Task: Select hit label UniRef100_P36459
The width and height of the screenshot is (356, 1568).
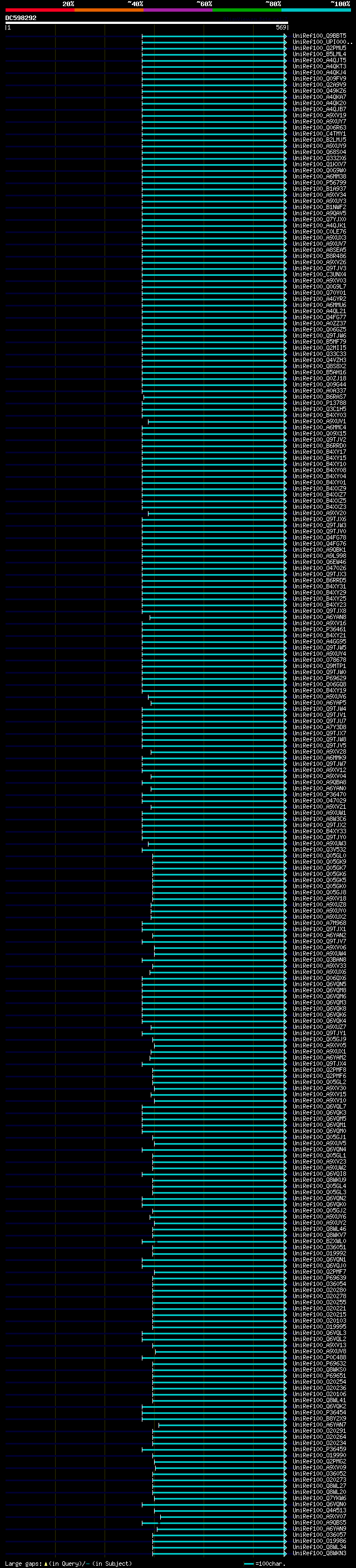Action: (x=319, y=1450)
